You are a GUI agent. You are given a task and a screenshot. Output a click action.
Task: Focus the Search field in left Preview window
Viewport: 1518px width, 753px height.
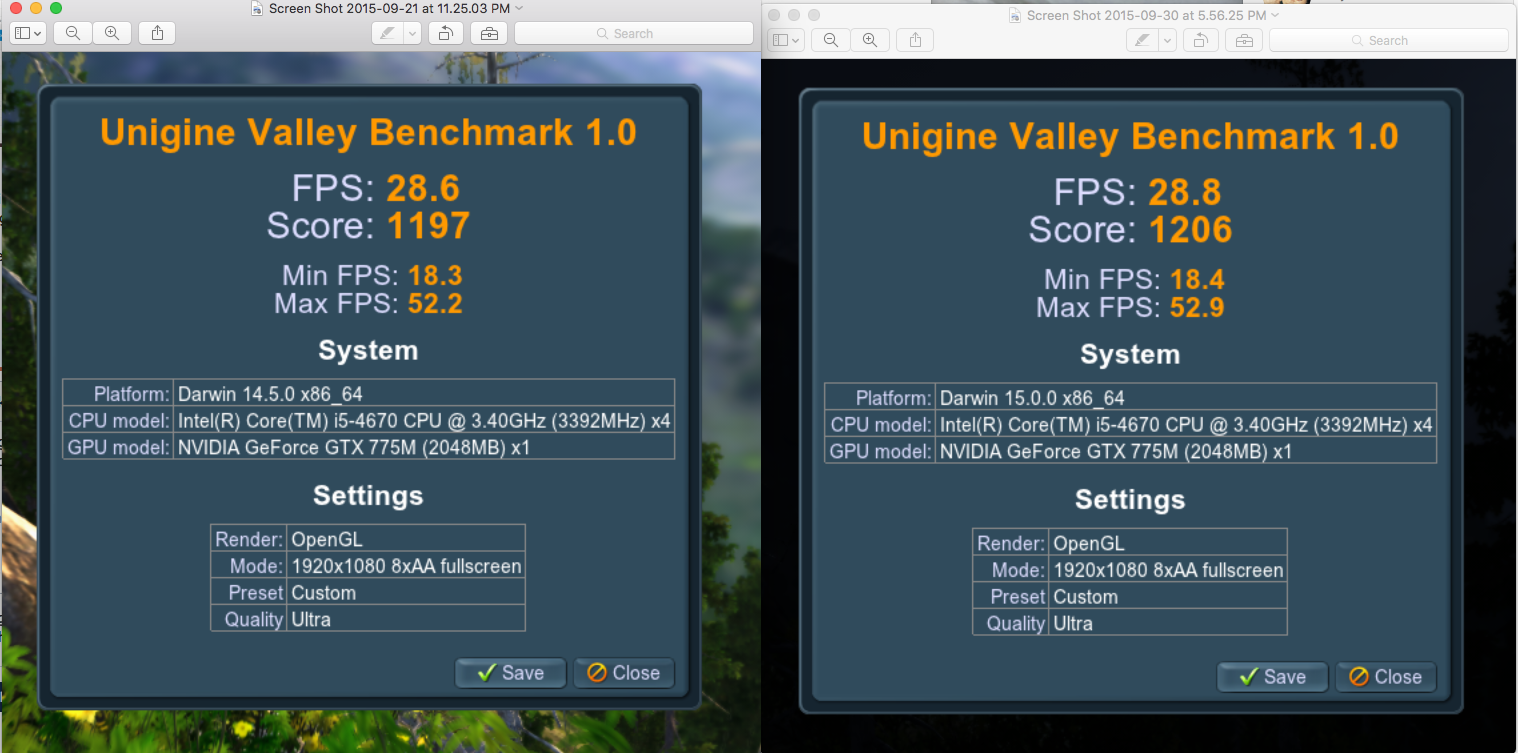633,33
